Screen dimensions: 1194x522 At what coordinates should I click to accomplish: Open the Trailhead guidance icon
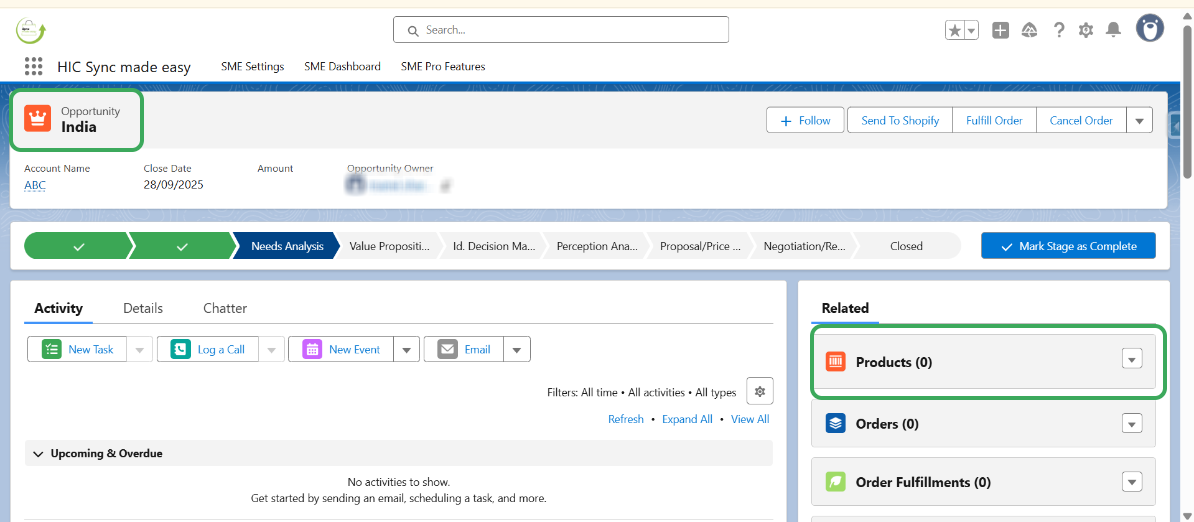[x=1030, y=30]
